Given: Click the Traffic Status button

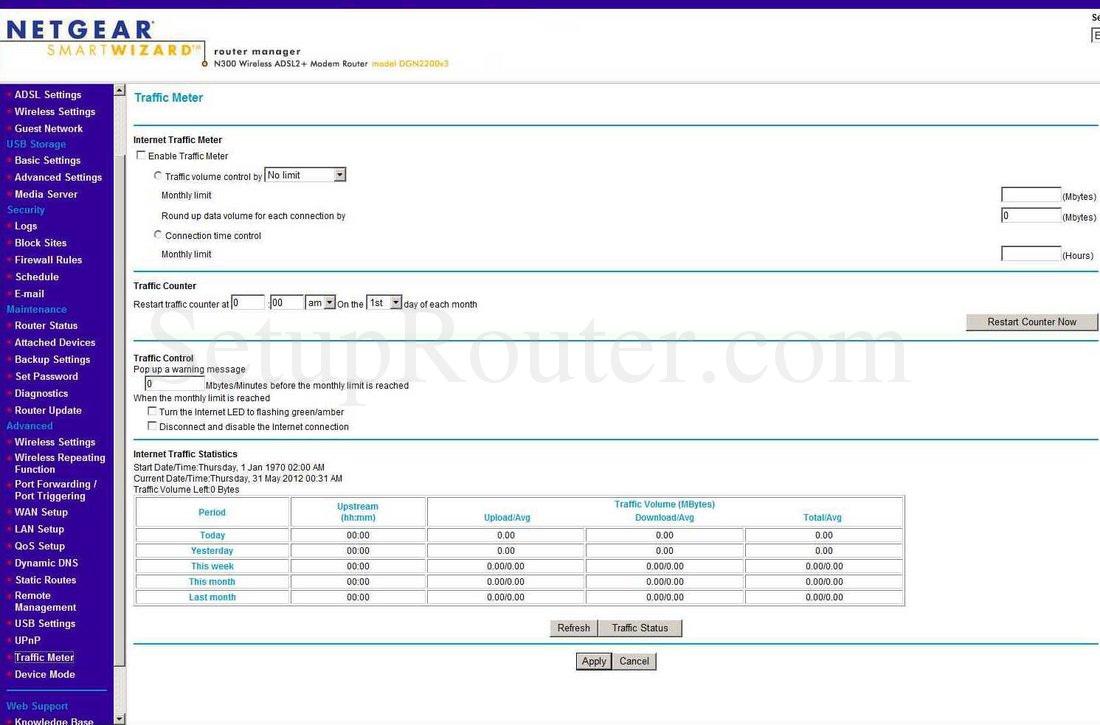Looking at the screenshot, I should tap(640, 627).
